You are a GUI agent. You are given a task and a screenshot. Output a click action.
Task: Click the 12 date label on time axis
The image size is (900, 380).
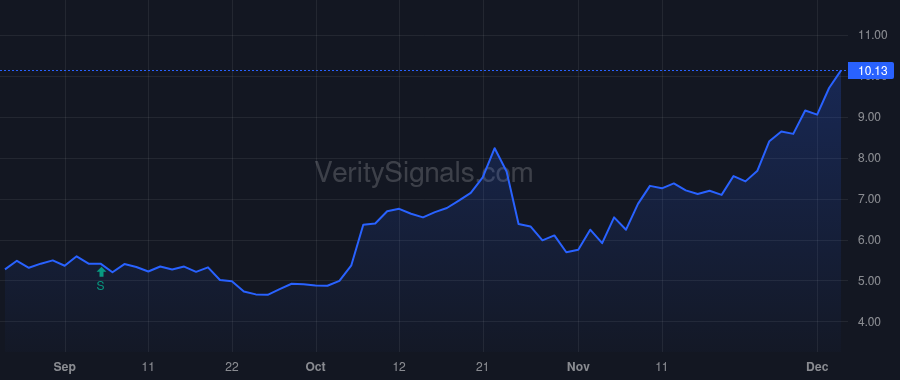(x=399, y=367)
